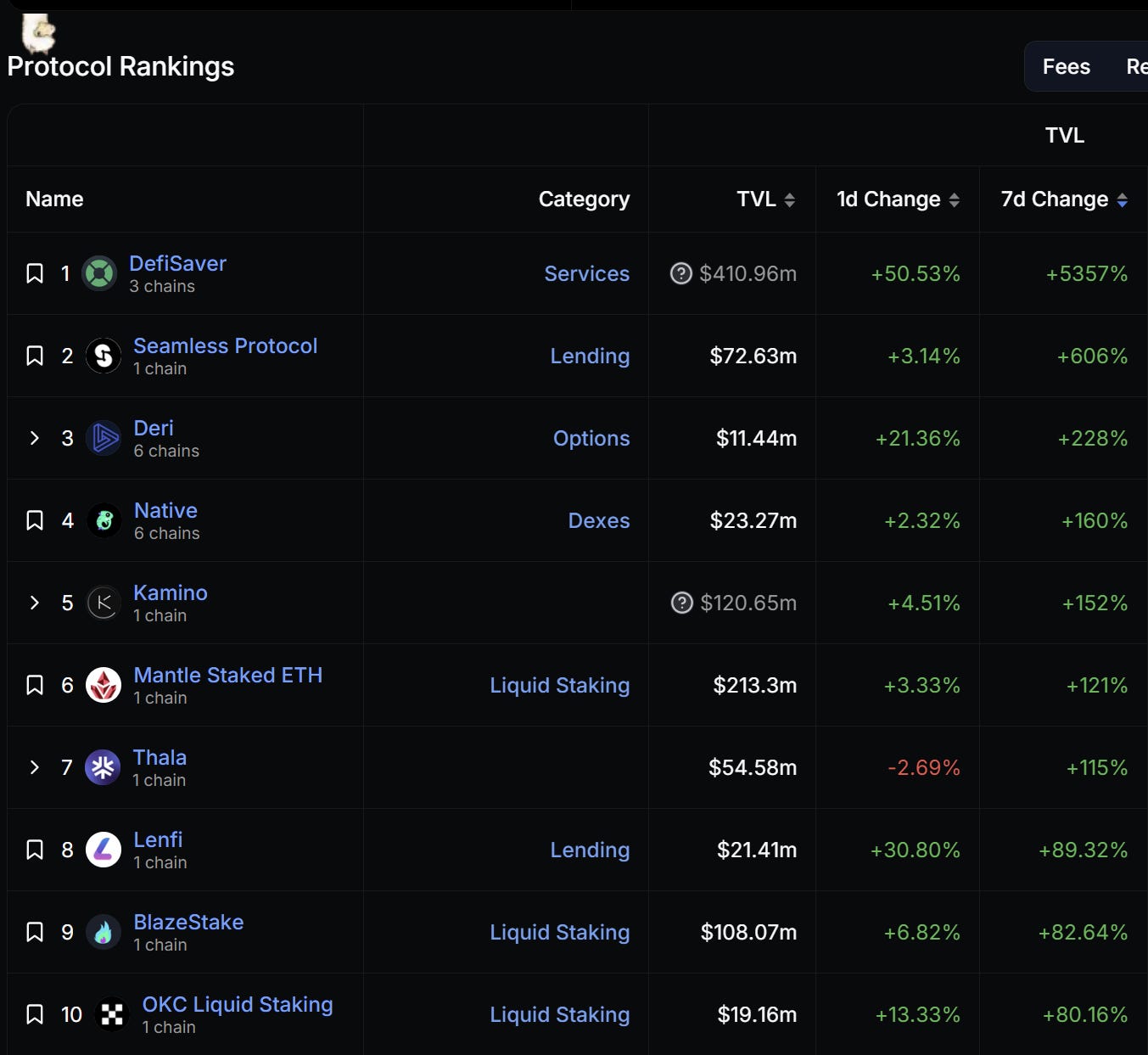Select the $213.3m TVL value
The width and height of the screenshot is (1148, 1055).
coord(755,685)
